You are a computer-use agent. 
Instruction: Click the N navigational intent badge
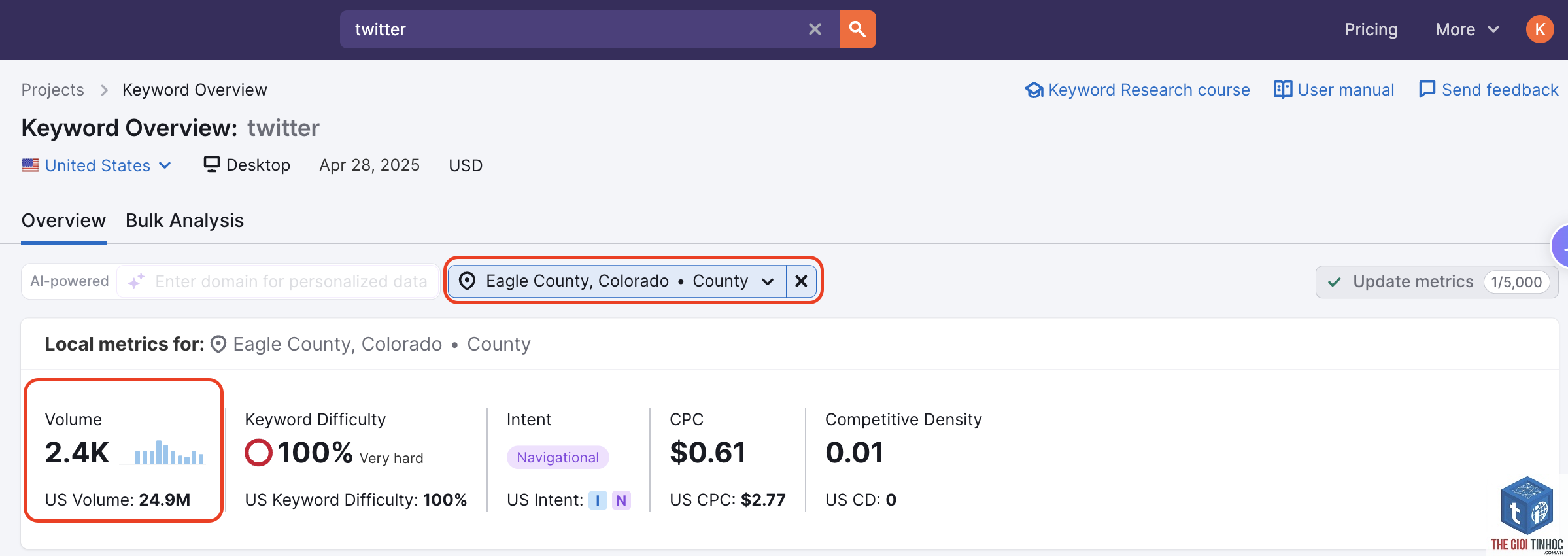point(621,500)
